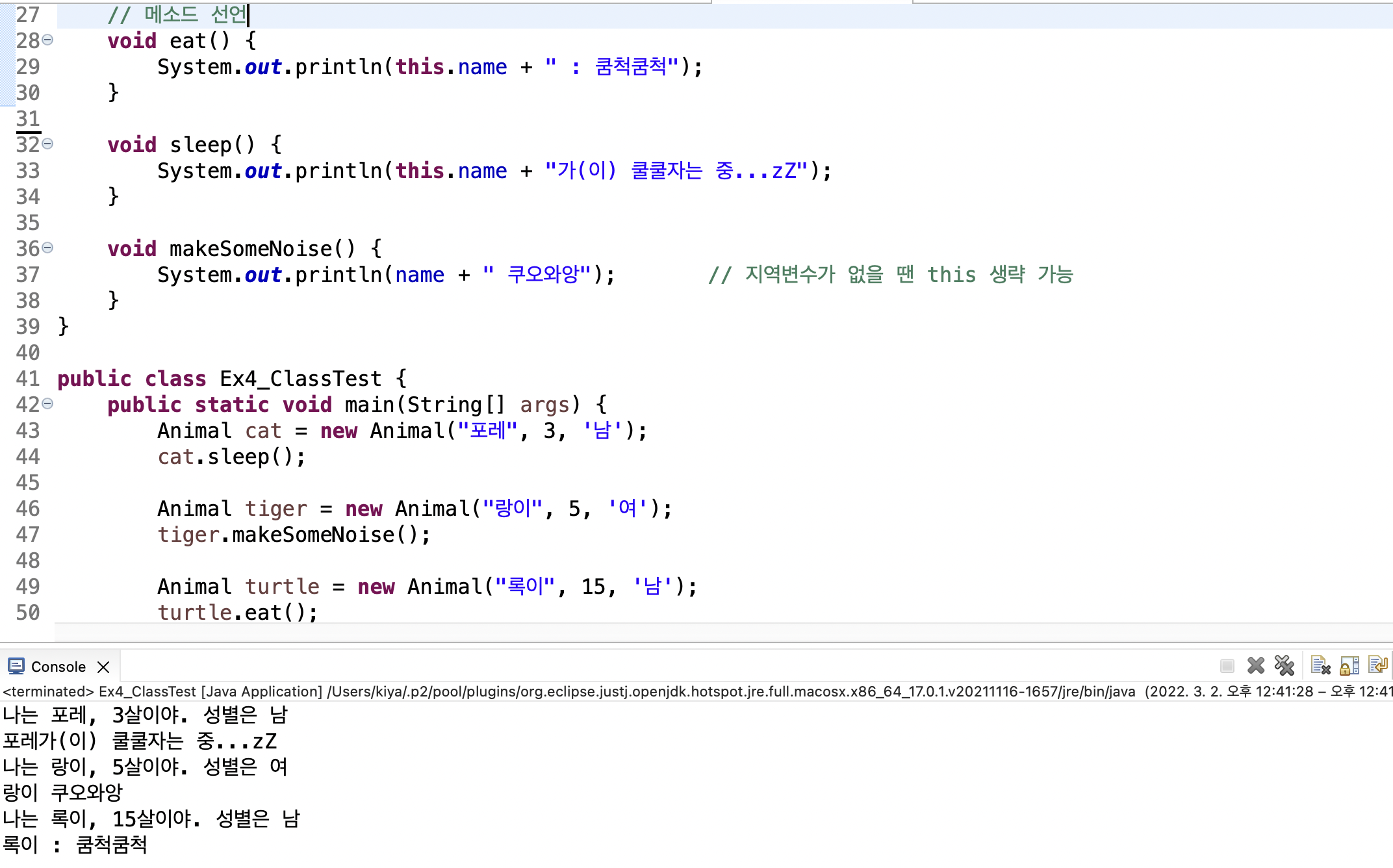Image resolution: width=1393 pixels, height=868 pixels.
Task: Remove all terminated launches double-X icon
Action: click(x=1284, y=666)
